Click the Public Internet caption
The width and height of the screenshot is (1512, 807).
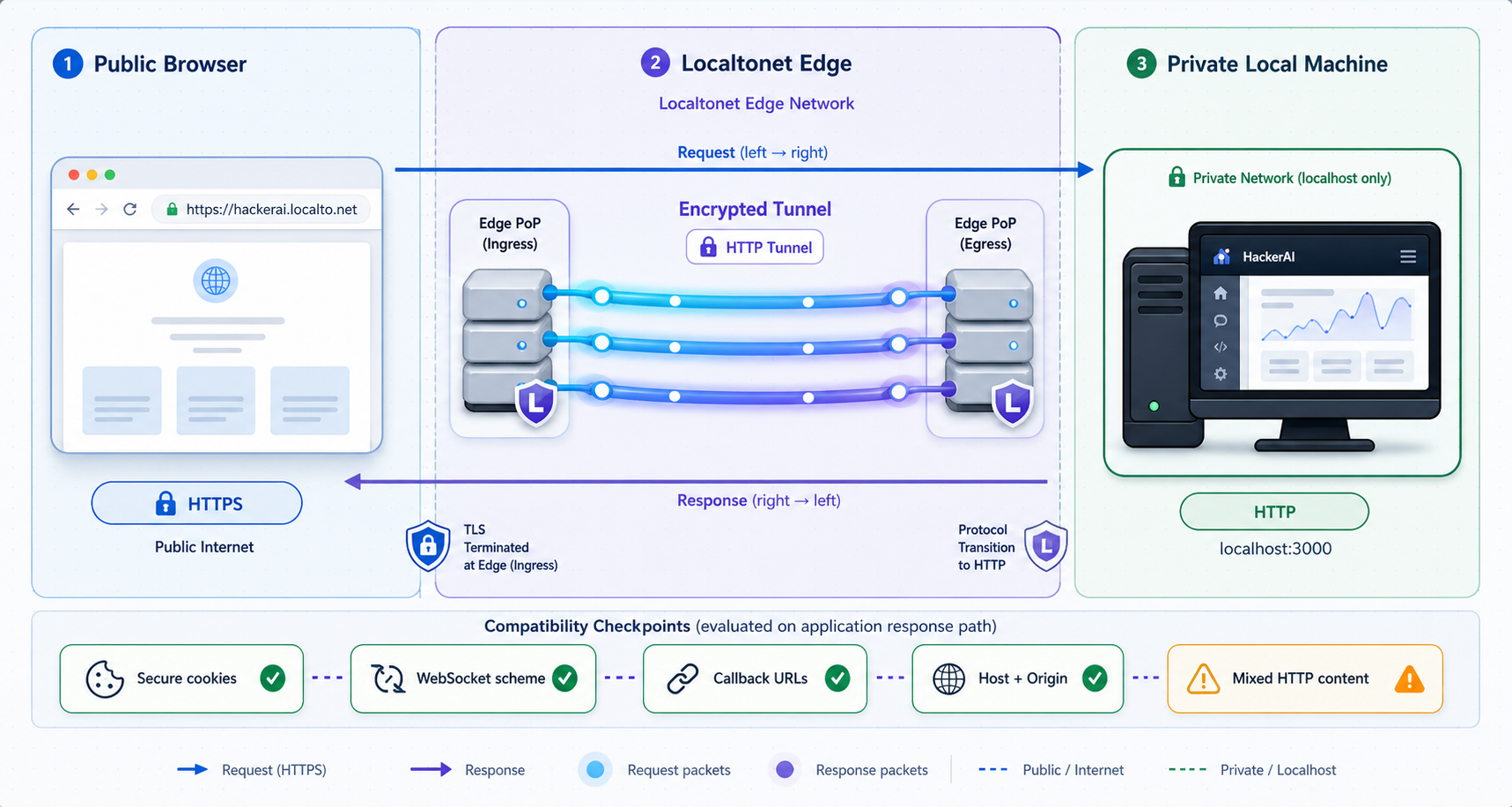[204, 547]
